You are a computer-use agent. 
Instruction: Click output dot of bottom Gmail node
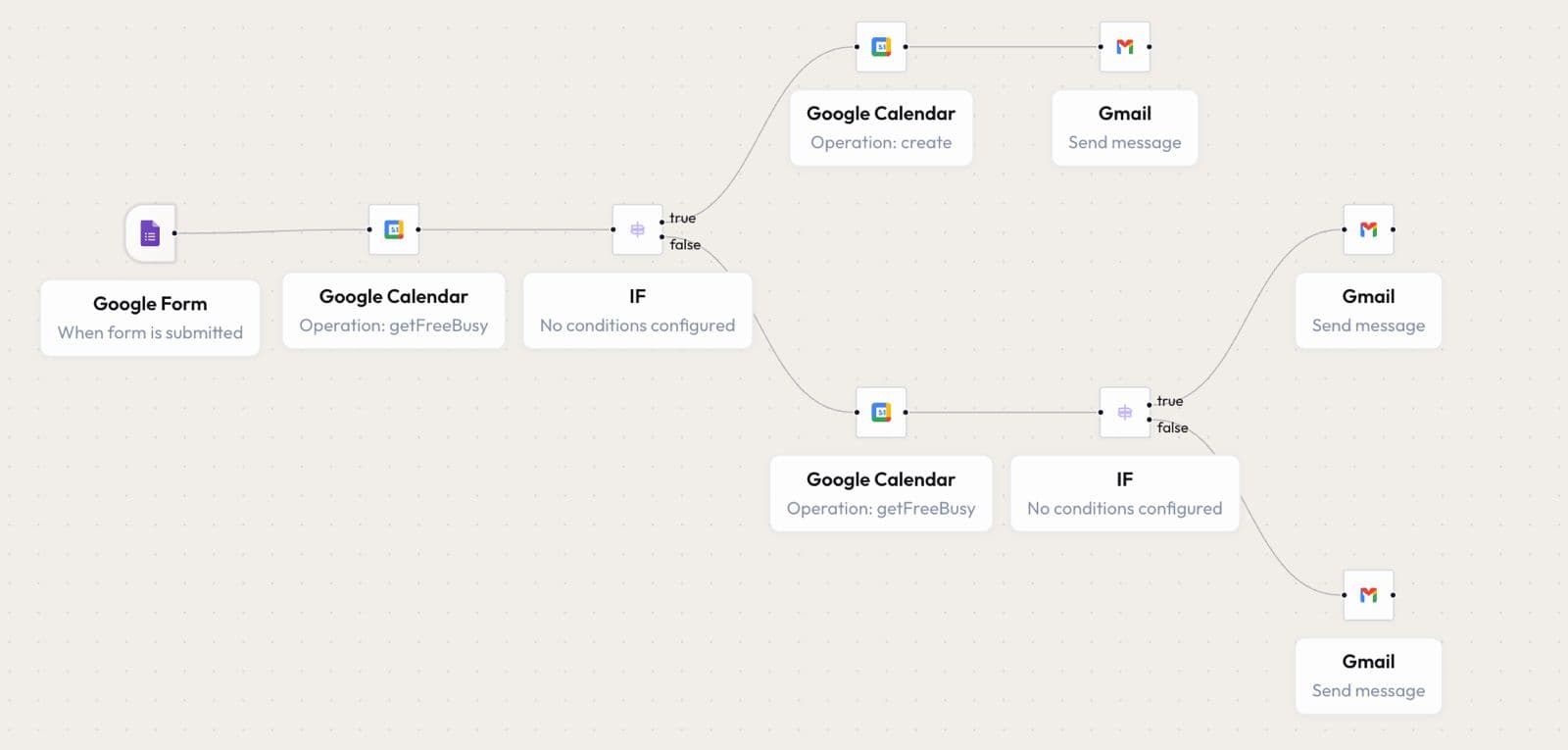tap(1394, 595)
